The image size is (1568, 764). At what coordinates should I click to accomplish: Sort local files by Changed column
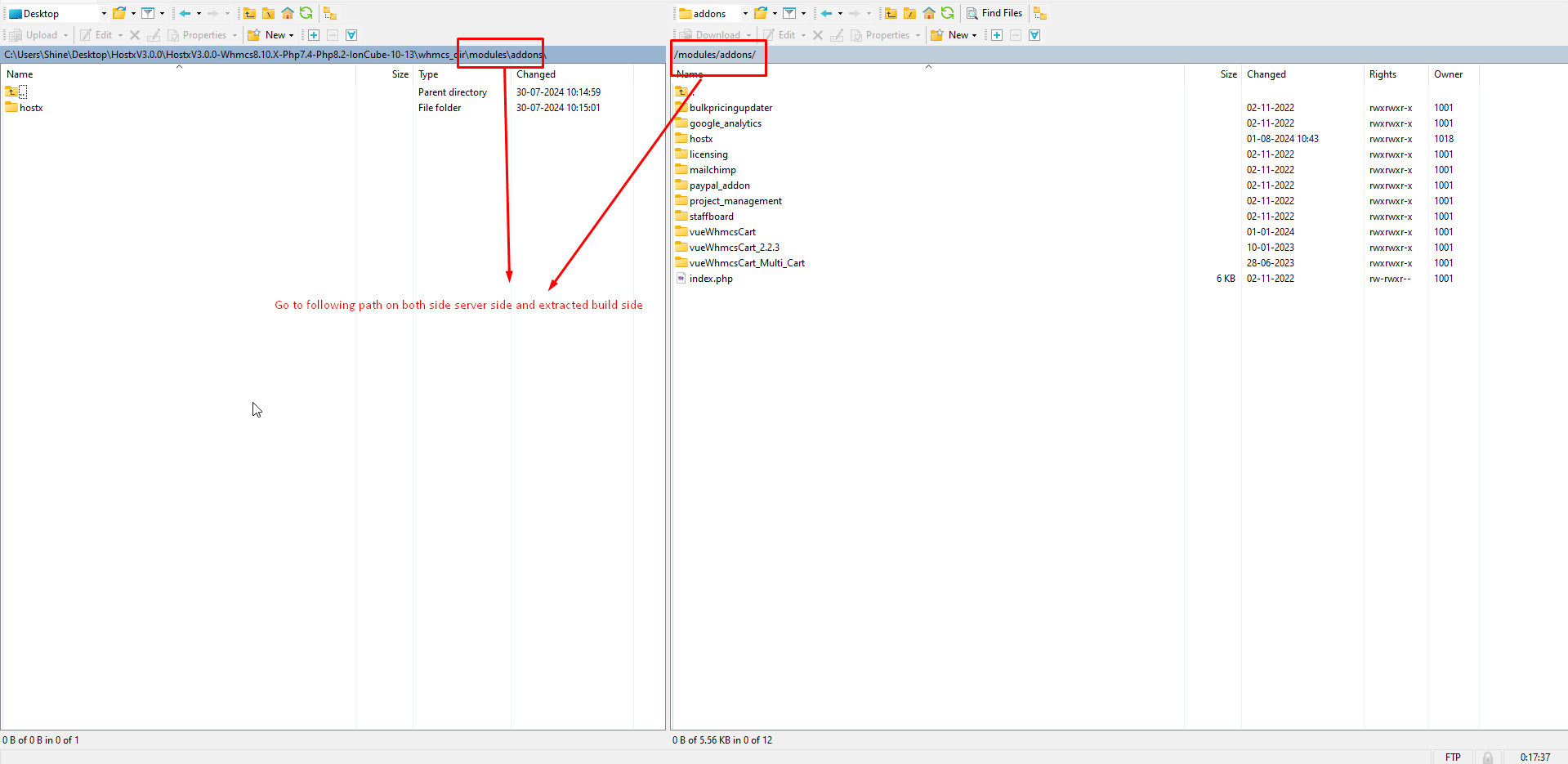coord(535,74)
